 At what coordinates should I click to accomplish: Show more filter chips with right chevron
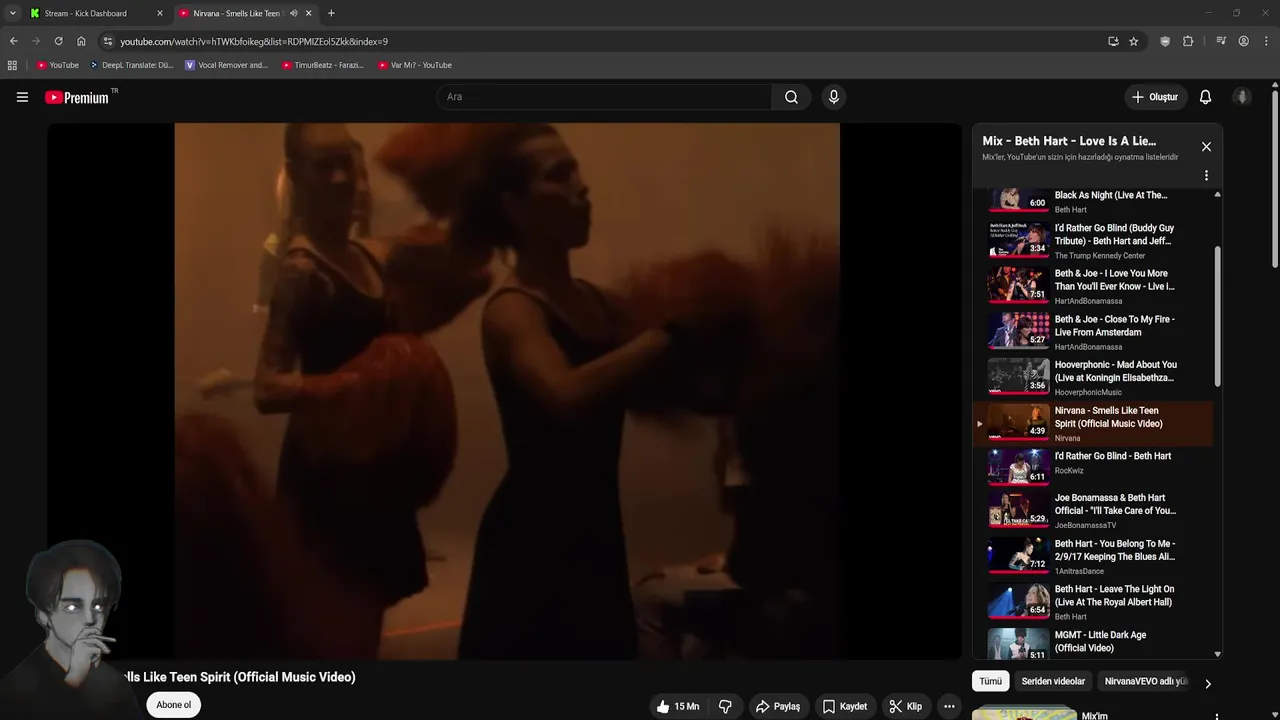coord(1207,684)
